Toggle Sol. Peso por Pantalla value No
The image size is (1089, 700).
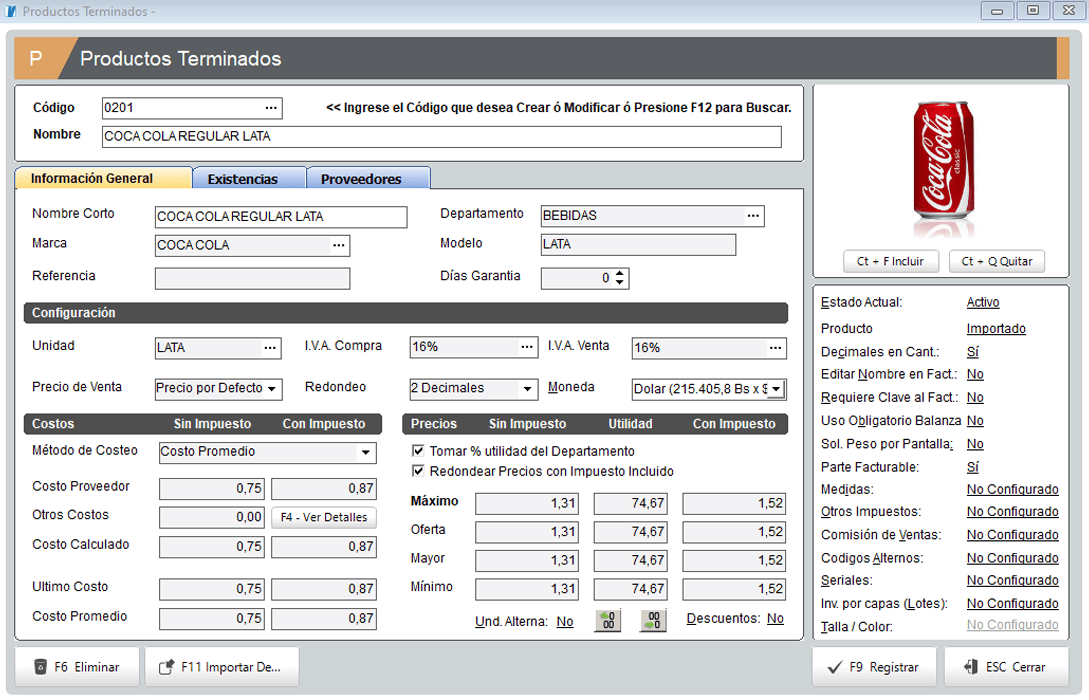975,444
